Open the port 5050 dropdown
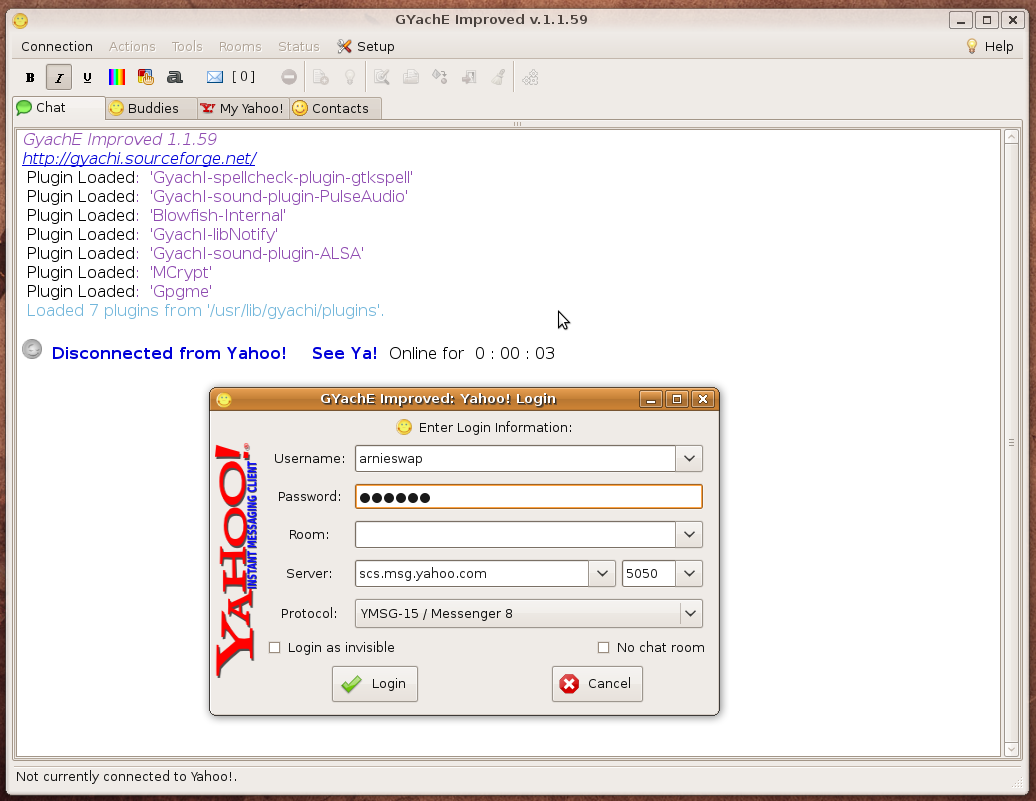 pos(689,574)
